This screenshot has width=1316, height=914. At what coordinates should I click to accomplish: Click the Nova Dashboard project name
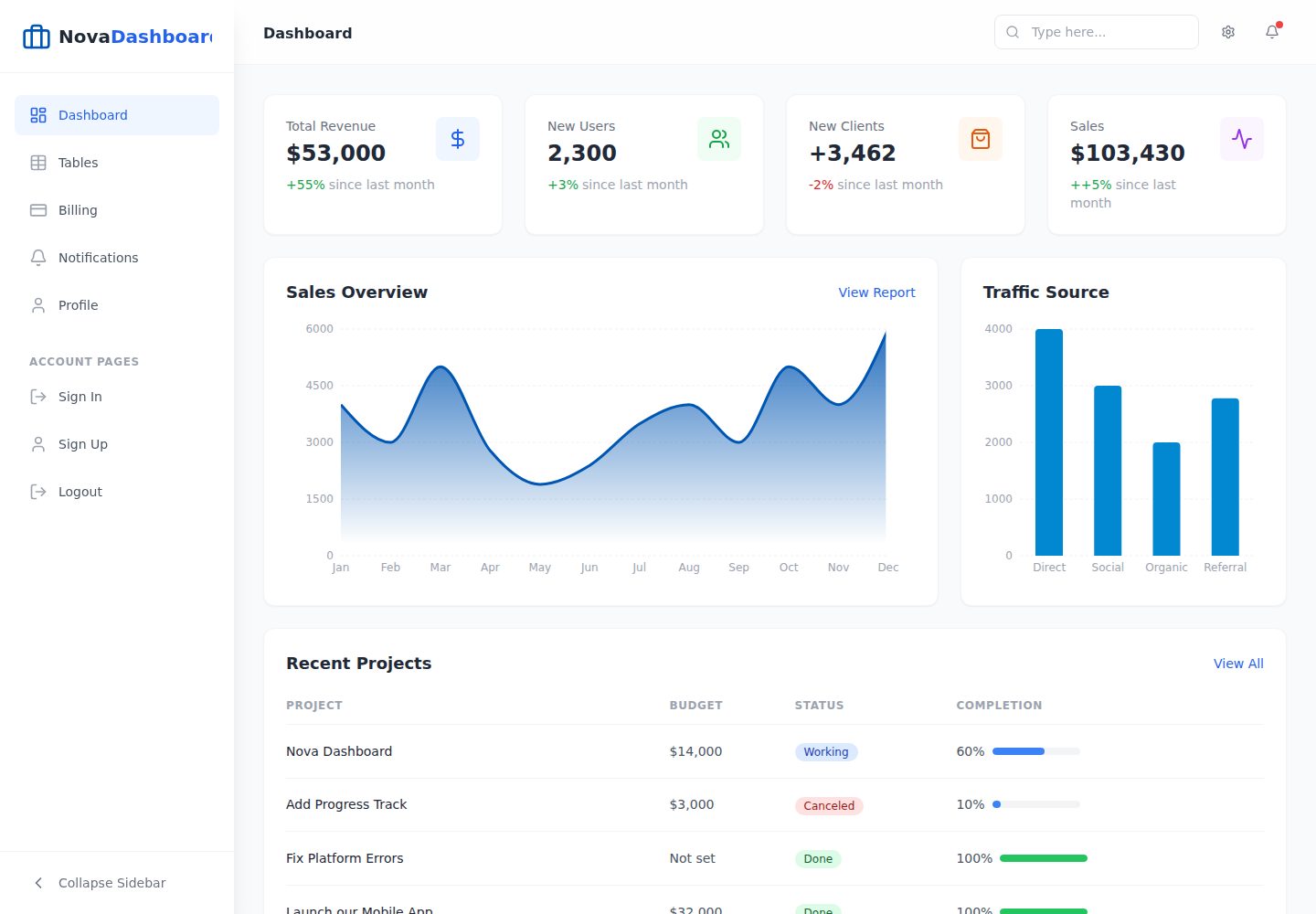(339, 751)
